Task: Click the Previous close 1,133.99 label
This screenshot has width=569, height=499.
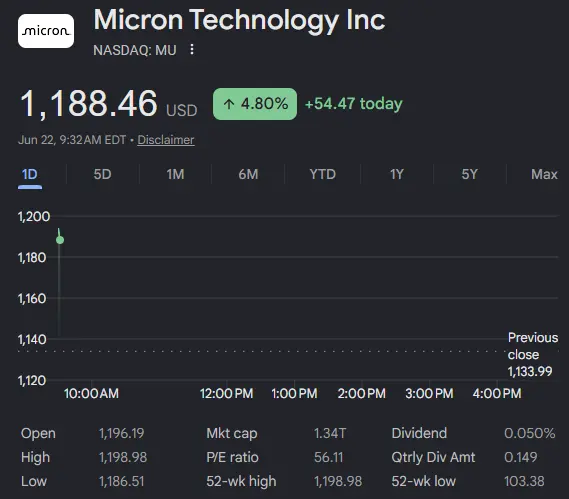Action: [x=533, y=355]
